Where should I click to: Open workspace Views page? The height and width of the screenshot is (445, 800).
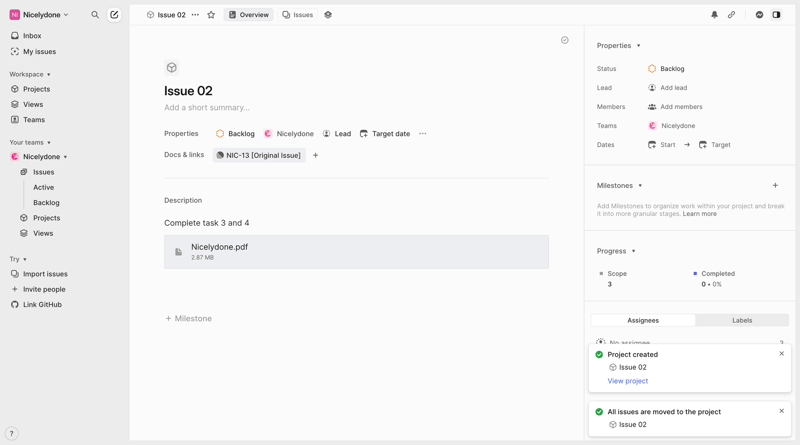[x=33, y=104]
